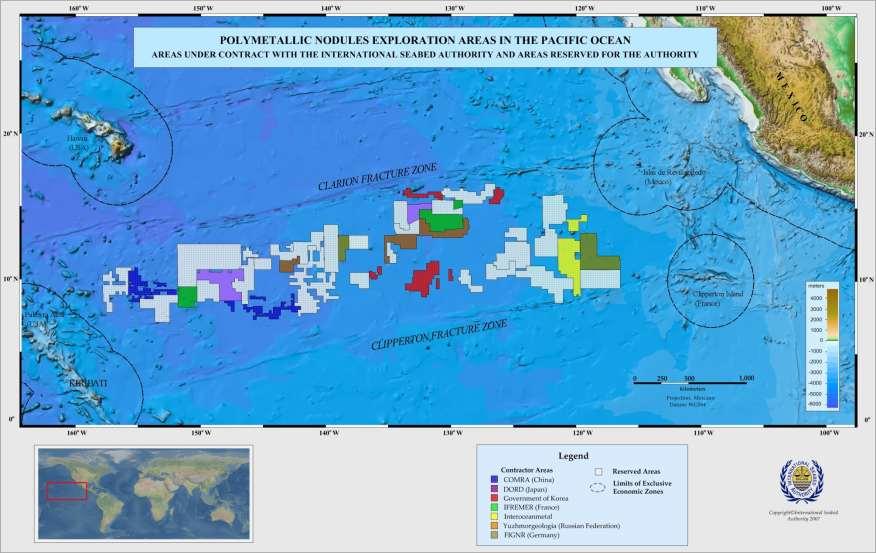
Task: Click the 'KIRIBATI' map label
Action: point(88,383)
